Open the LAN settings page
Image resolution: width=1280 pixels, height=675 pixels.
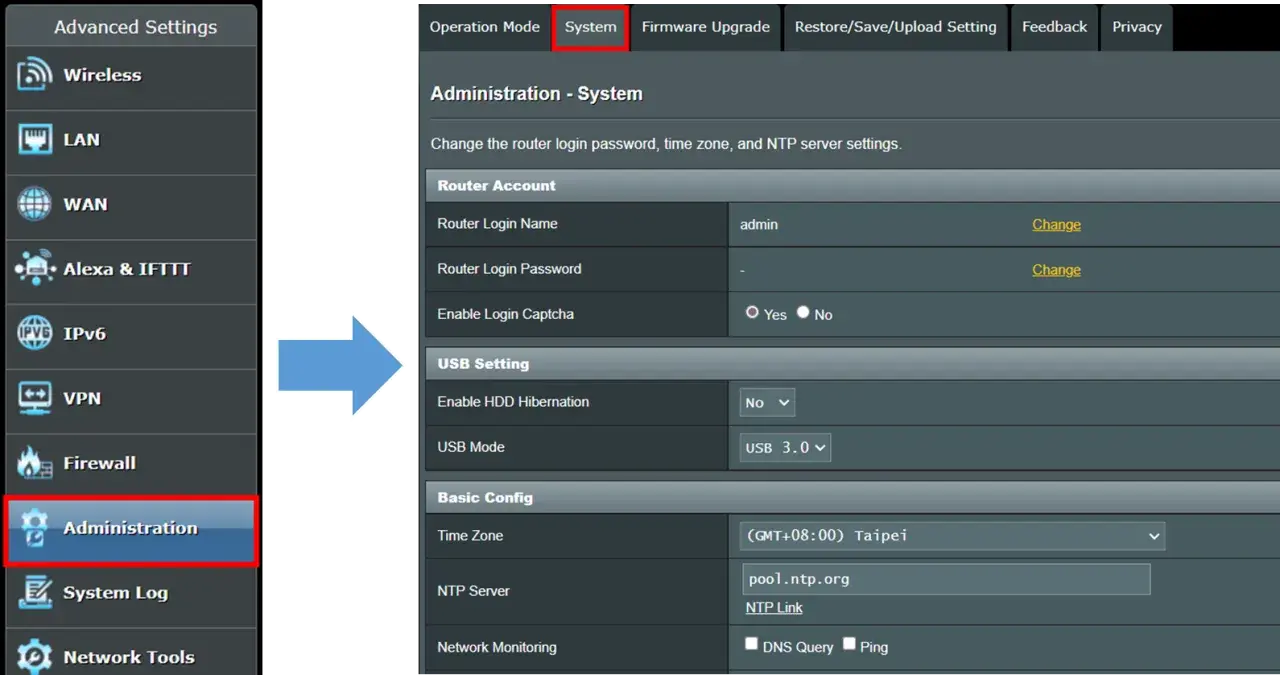point(131,141)
